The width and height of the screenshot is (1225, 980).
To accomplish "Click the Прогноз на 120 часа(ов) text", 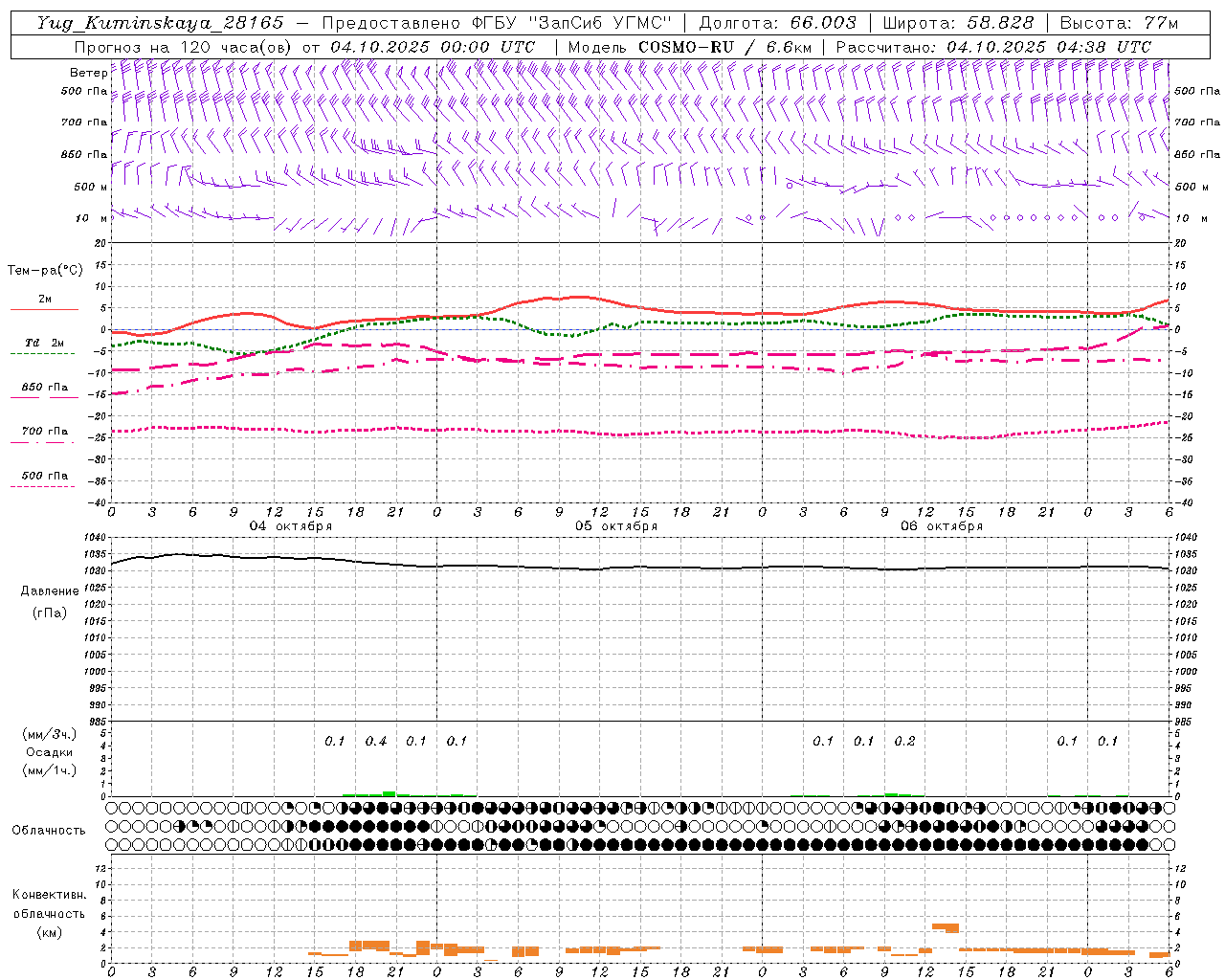I will pos(185,47).
